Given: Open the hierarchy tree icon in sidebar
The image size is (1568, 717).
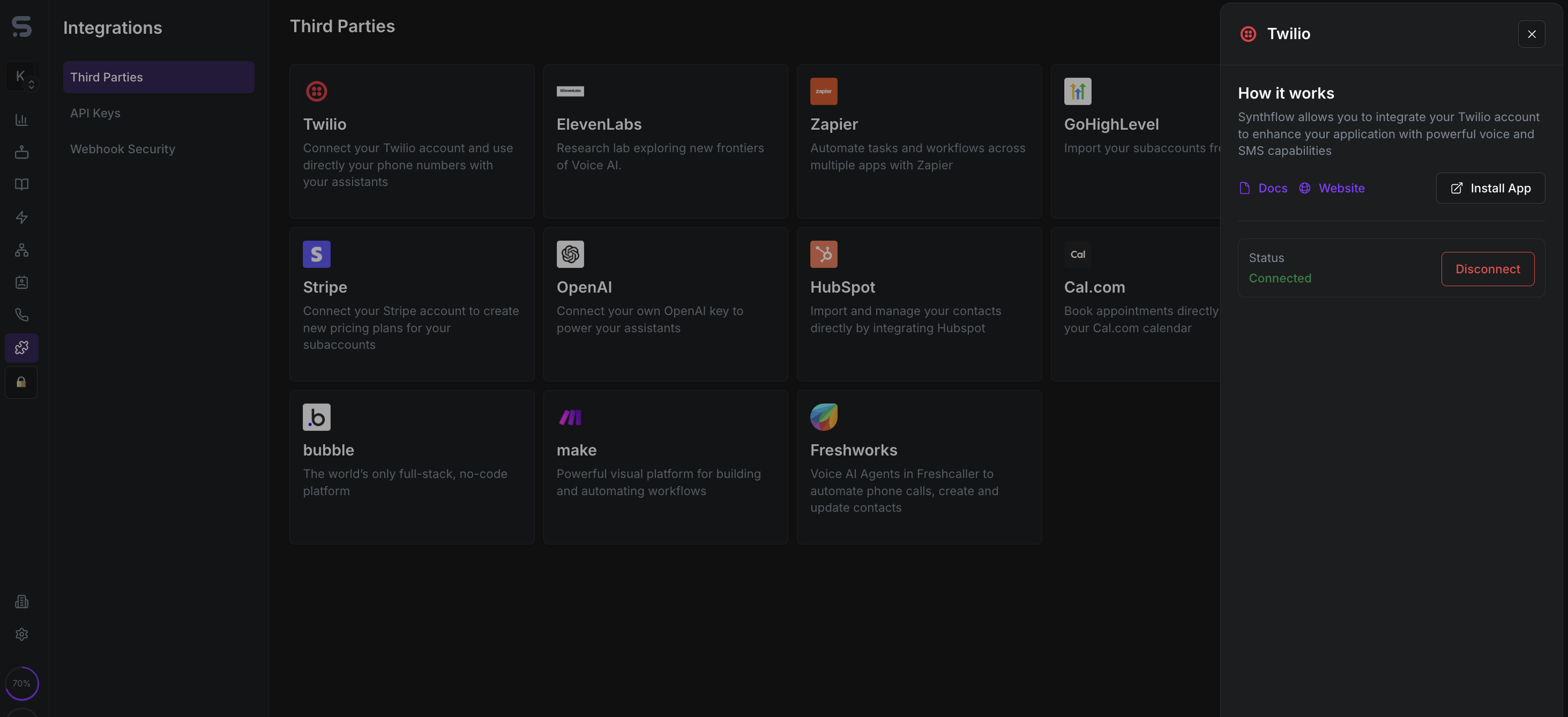Looking at the screenshot, I should tap(21, 250).
